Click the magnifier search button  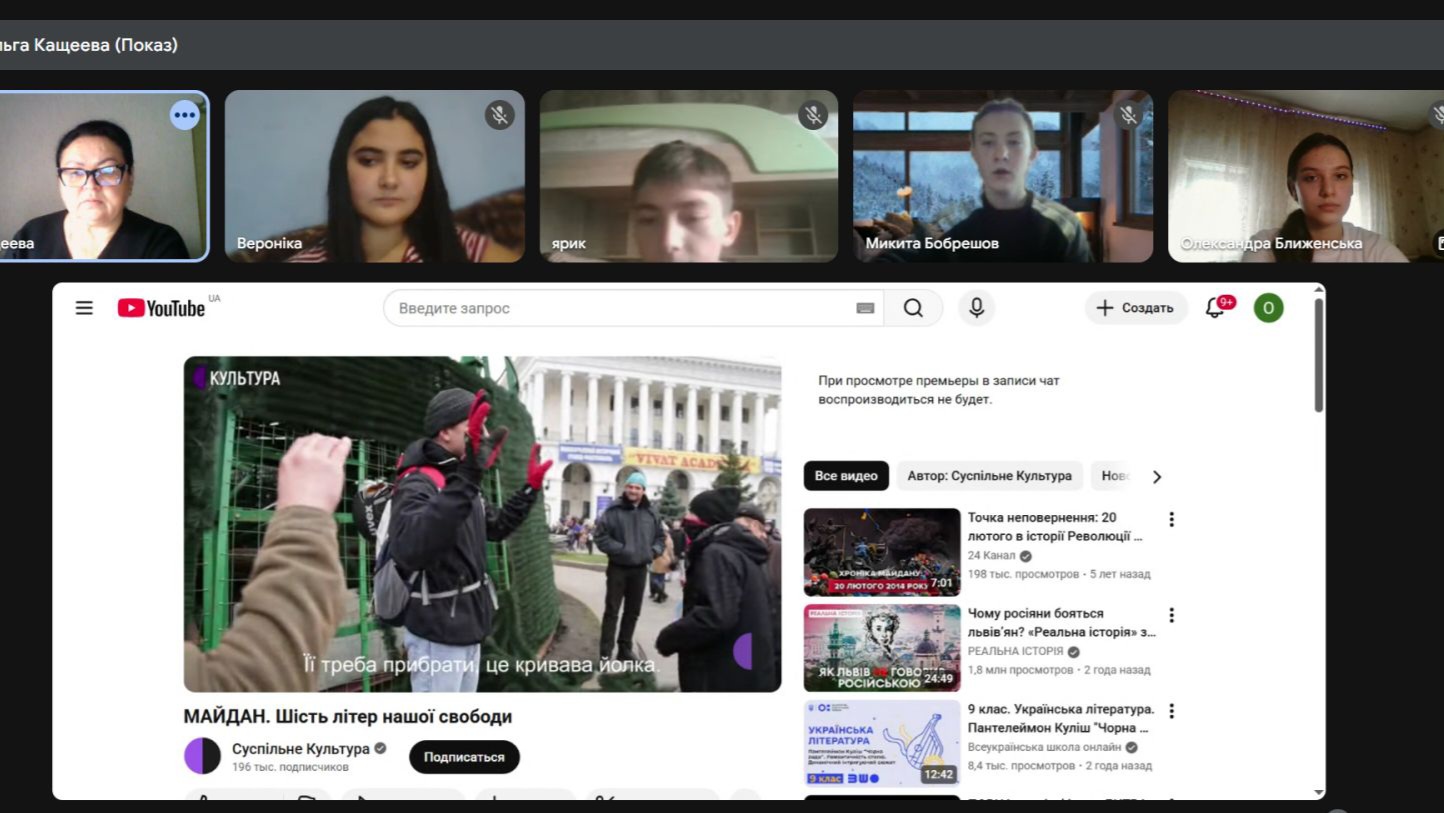point(913,308)
